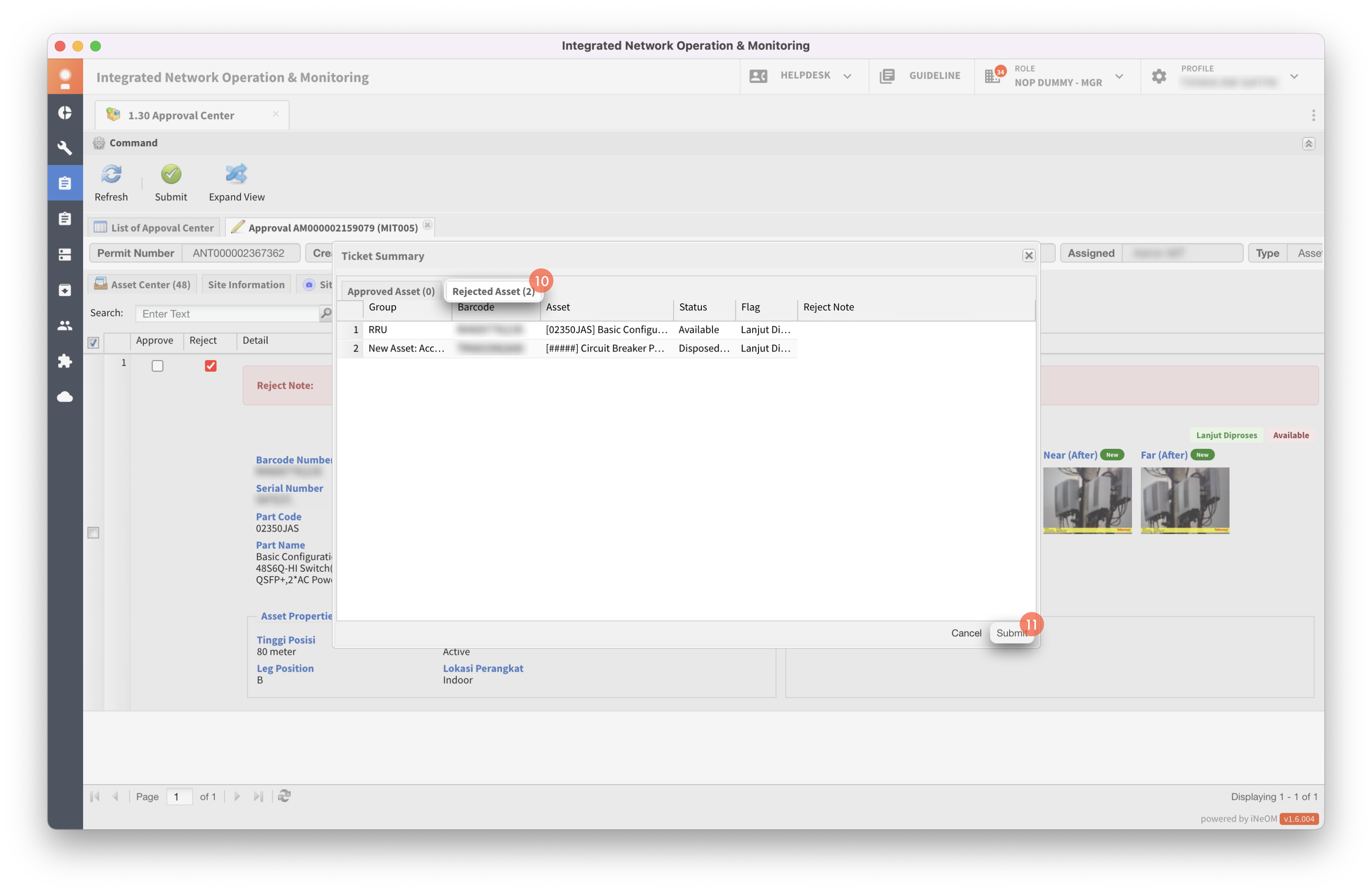The width and height of the screenshot is (1372, 895).
Task: Switch to Approved Asset (0) tab
Action: coord(391,291)
